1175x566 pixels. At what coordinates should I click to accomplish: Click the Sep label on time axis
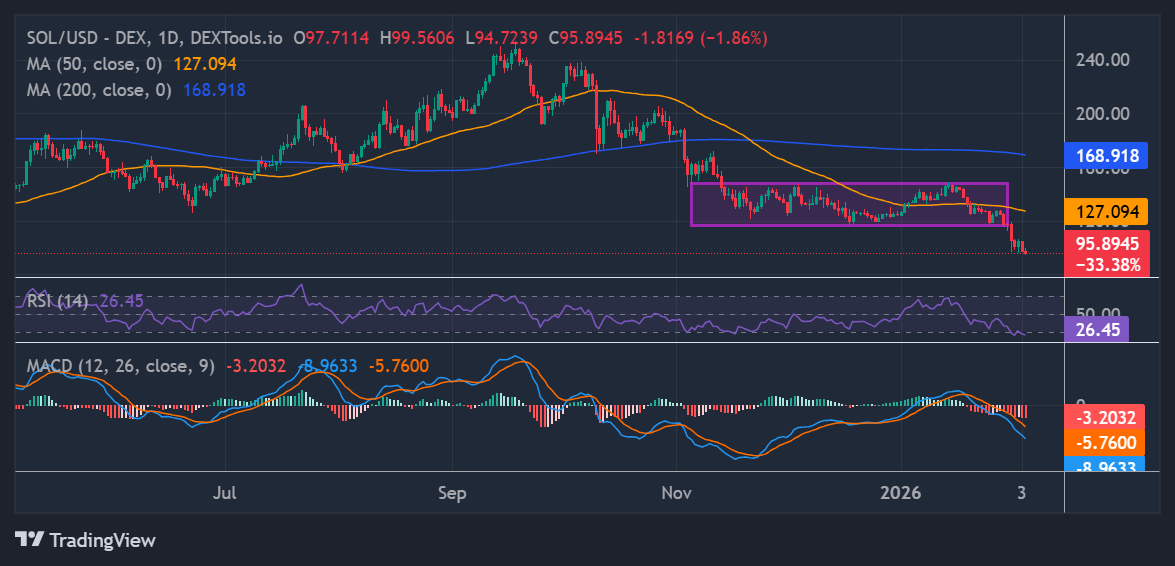point(453,492)
